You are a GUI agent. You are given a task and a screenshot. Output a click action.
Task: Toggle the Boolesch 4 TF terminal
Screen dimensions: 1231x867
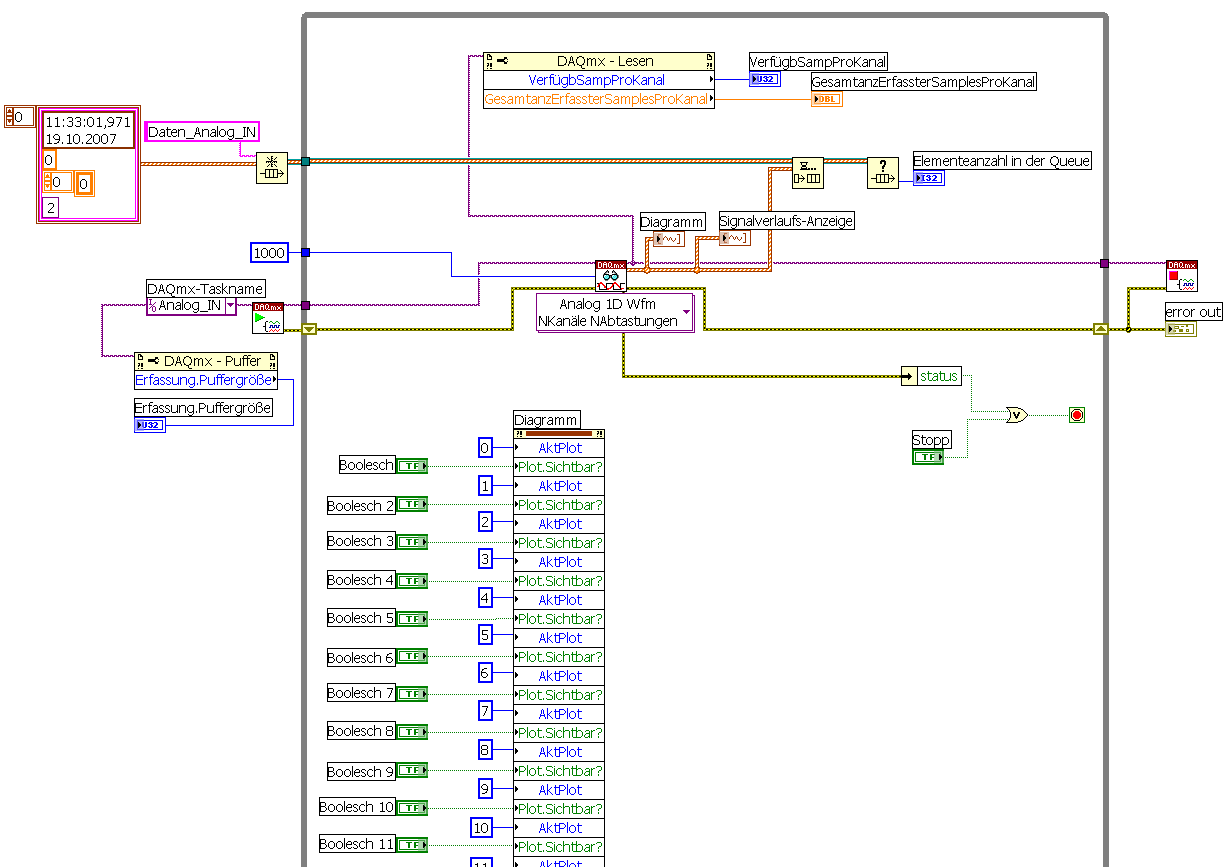412,581
